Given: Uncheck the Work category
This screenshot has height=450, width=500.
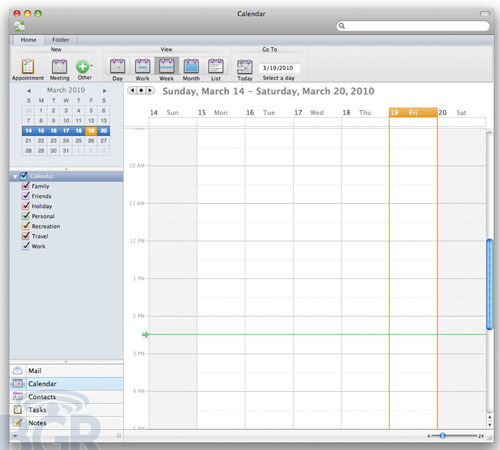Looking at the screenshot, I should pos(26,246).
